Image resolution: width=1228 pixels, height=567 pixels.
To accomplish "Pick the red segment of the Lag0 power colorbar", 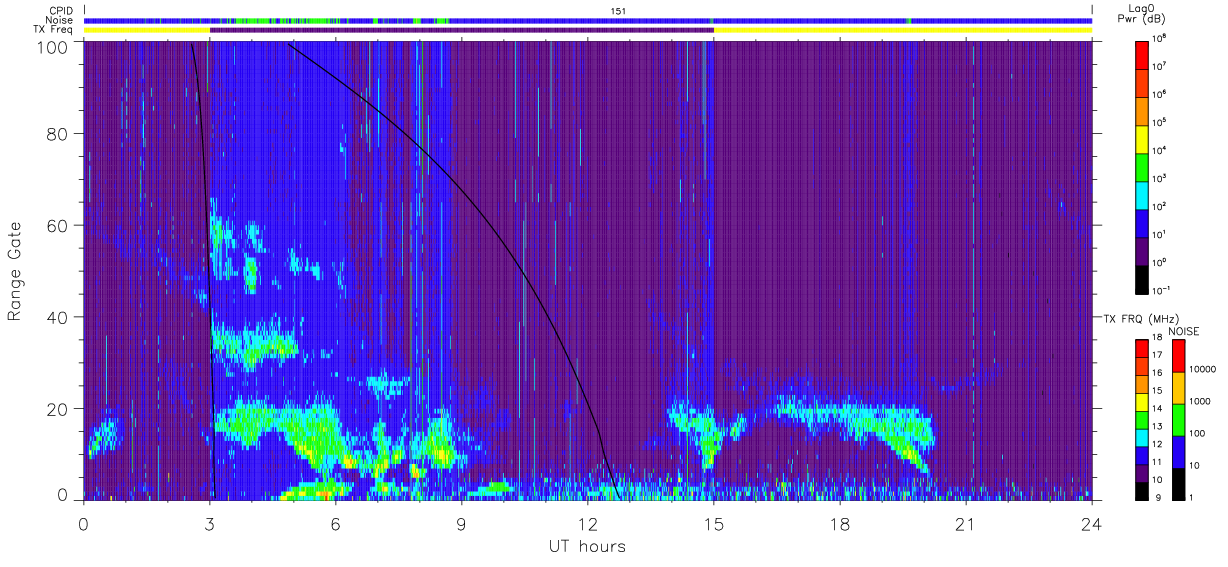I will (1142, 53).
